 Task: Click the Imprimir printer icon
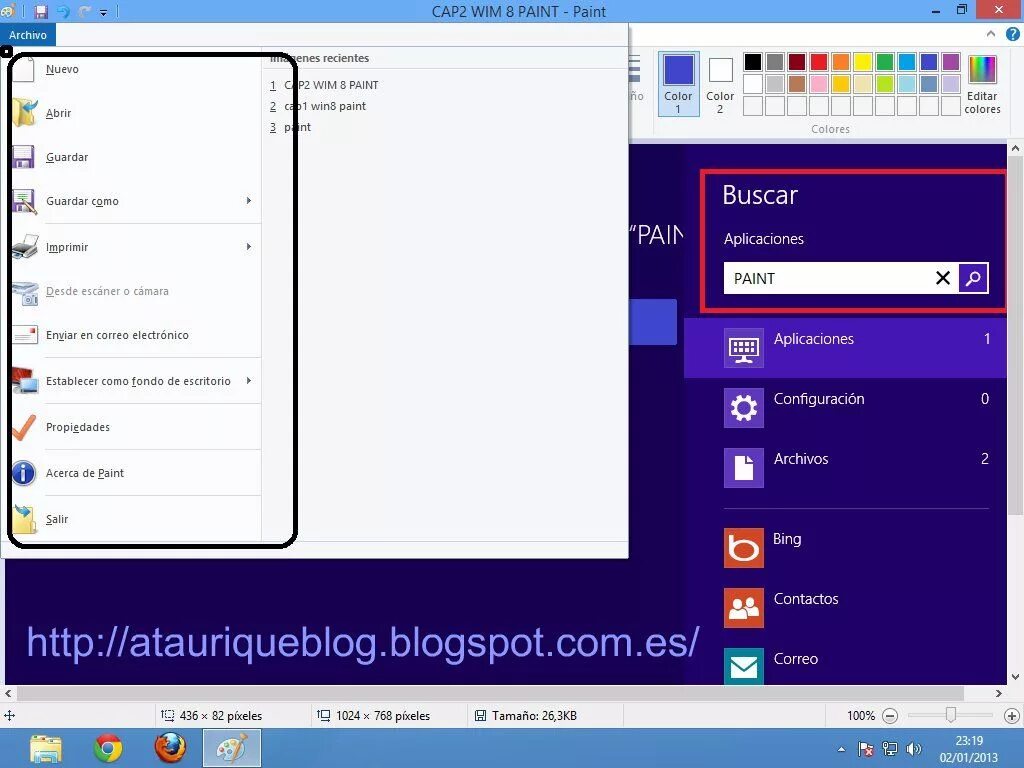click(25, 247)
